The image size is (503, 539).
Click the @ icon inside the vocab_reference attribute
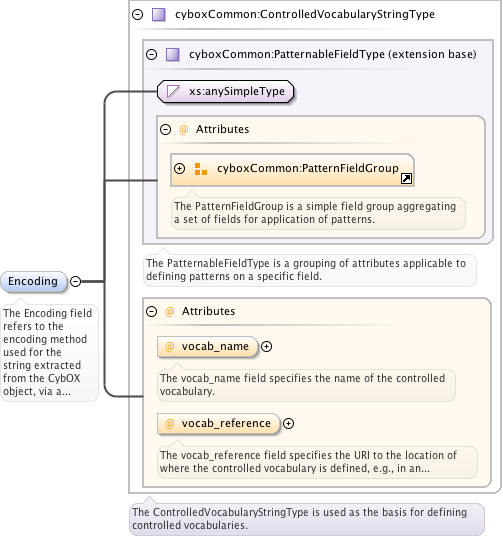coord(170,424)
